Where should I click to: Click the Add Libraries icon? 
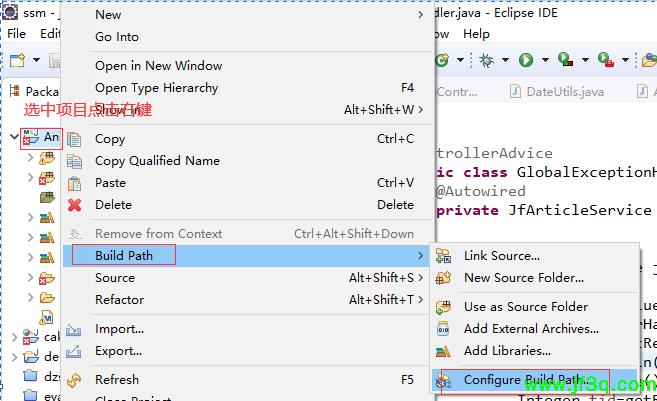(444, 351)
